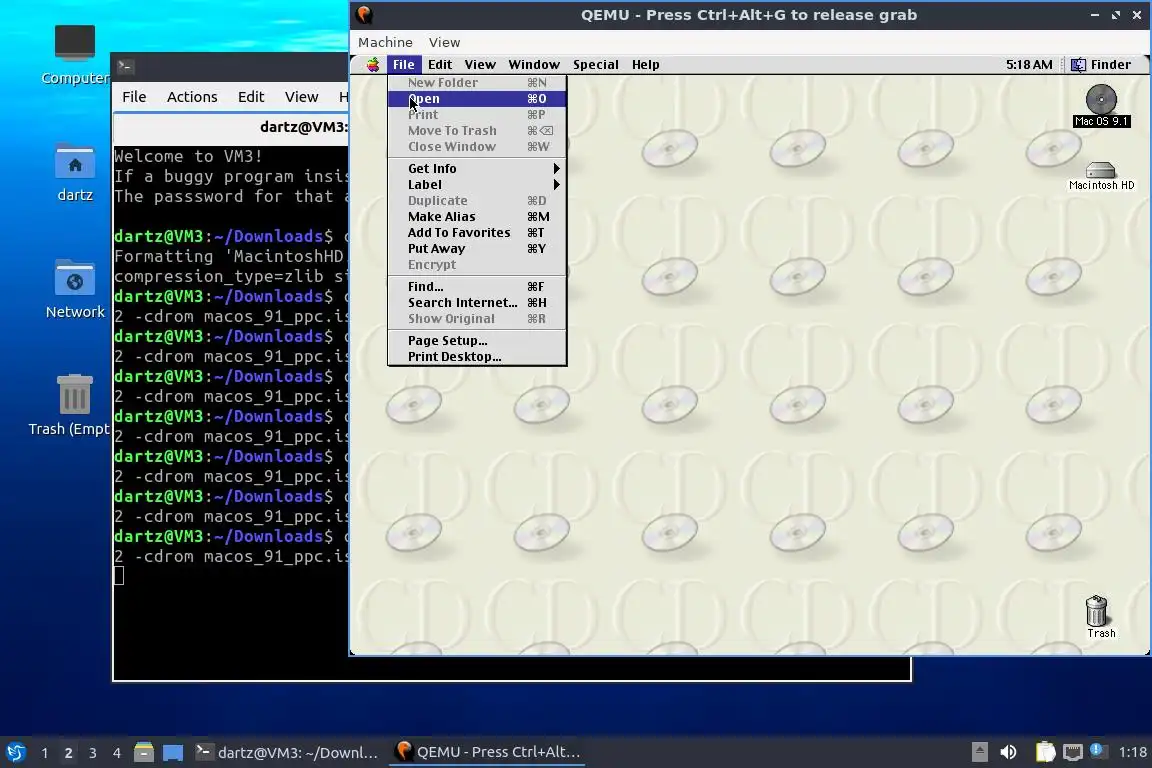This screenshot has height=768, width=1152.
Task: Expand the Get Info submenu
Action: 477,168
